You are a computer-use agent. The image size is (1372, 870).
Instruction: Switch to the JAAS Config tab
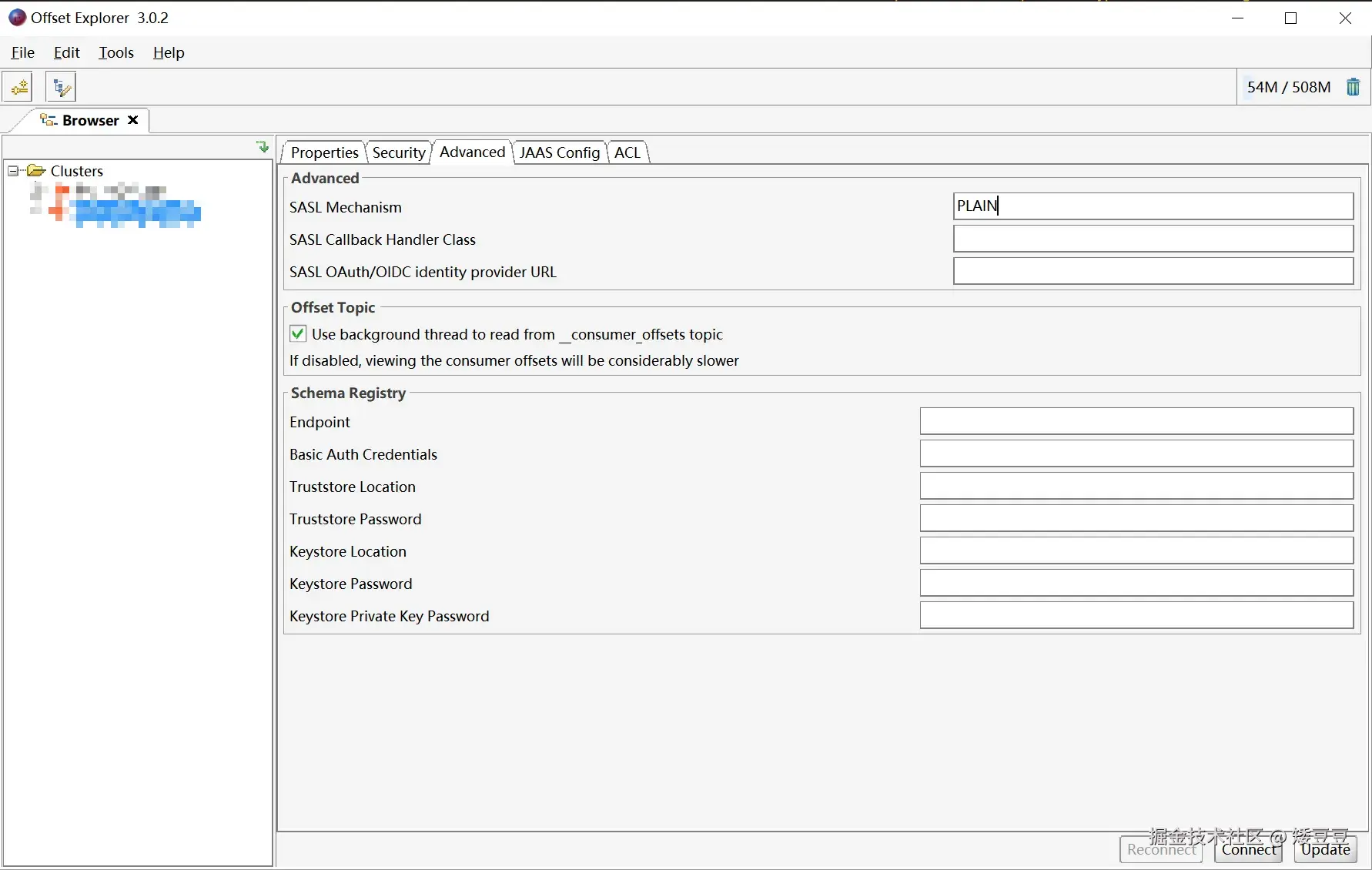click(x=559, y=152)
